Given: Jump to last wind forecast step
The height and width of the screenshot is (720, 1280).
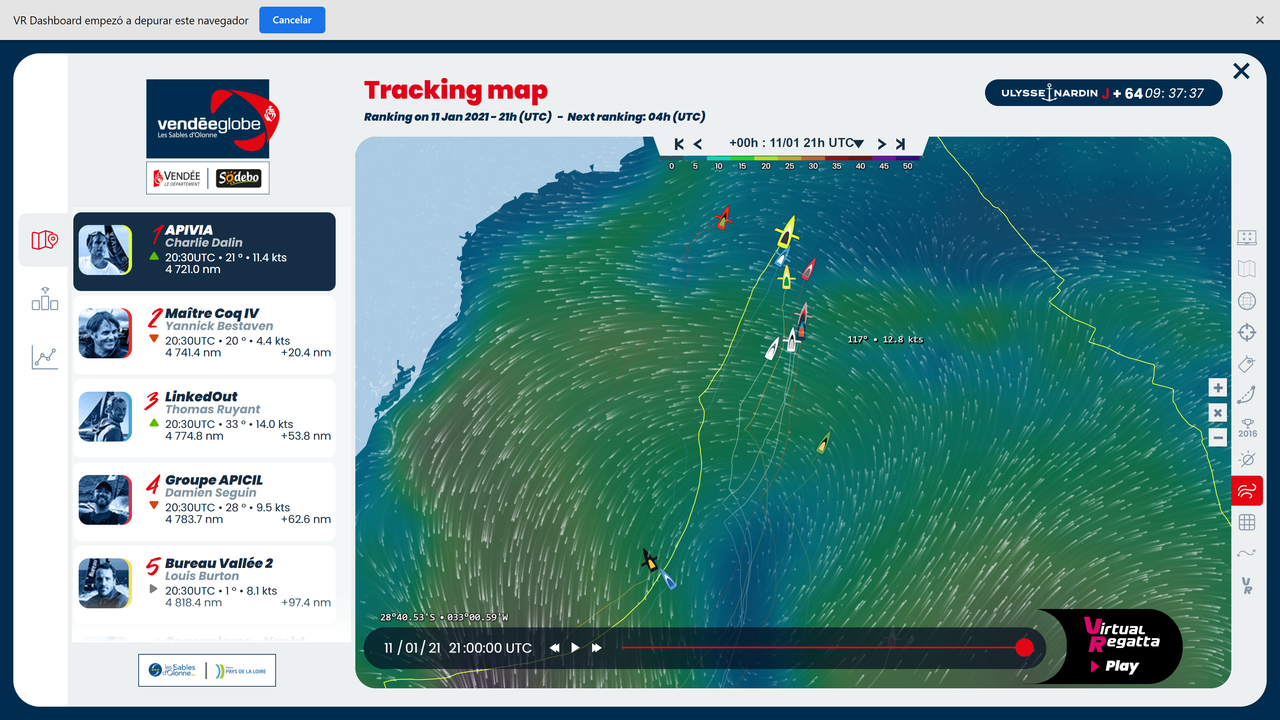Looking at the screenshot, I should pos(900,144).
